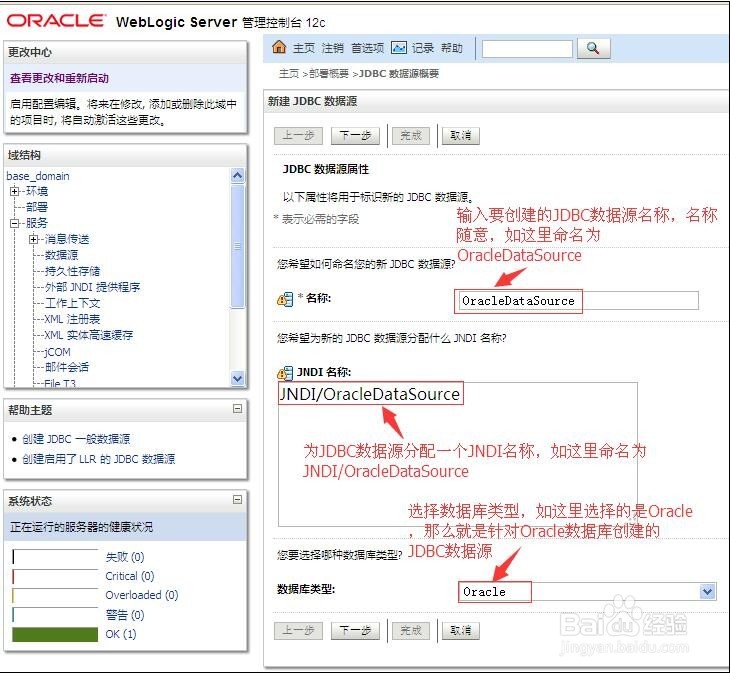Expand the 消息传送 tree node
The height and width of the screenshot is (673, 730).
33,239
